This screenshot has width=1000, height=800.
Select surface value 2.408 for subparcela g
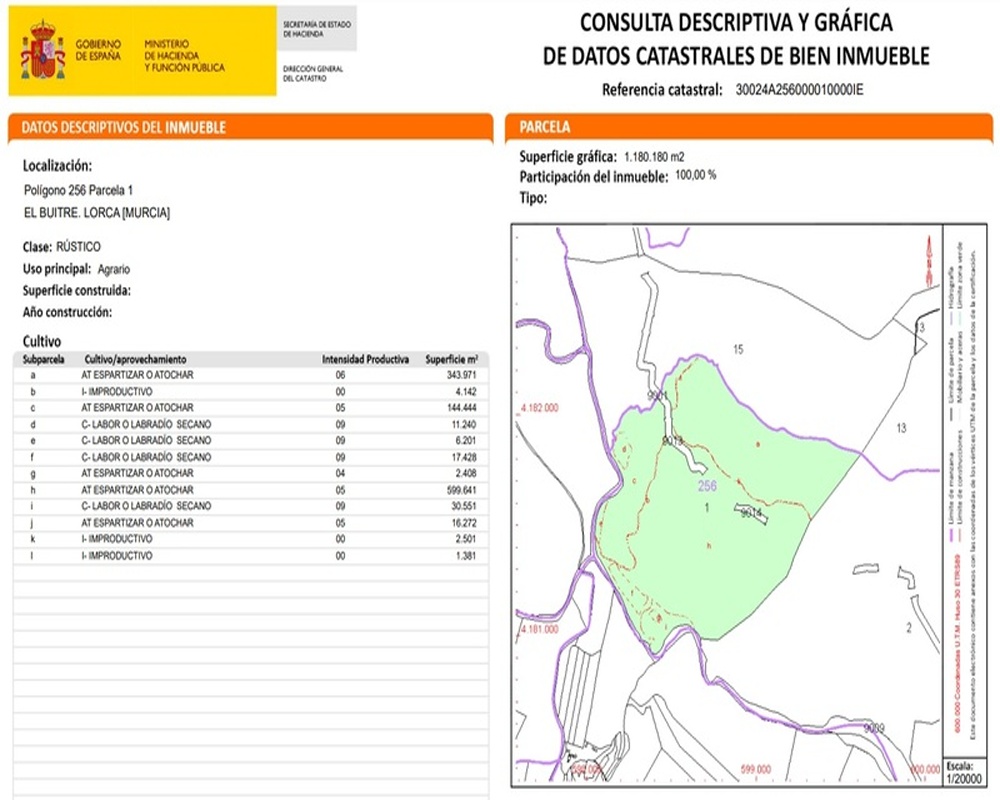coord(466,473)
